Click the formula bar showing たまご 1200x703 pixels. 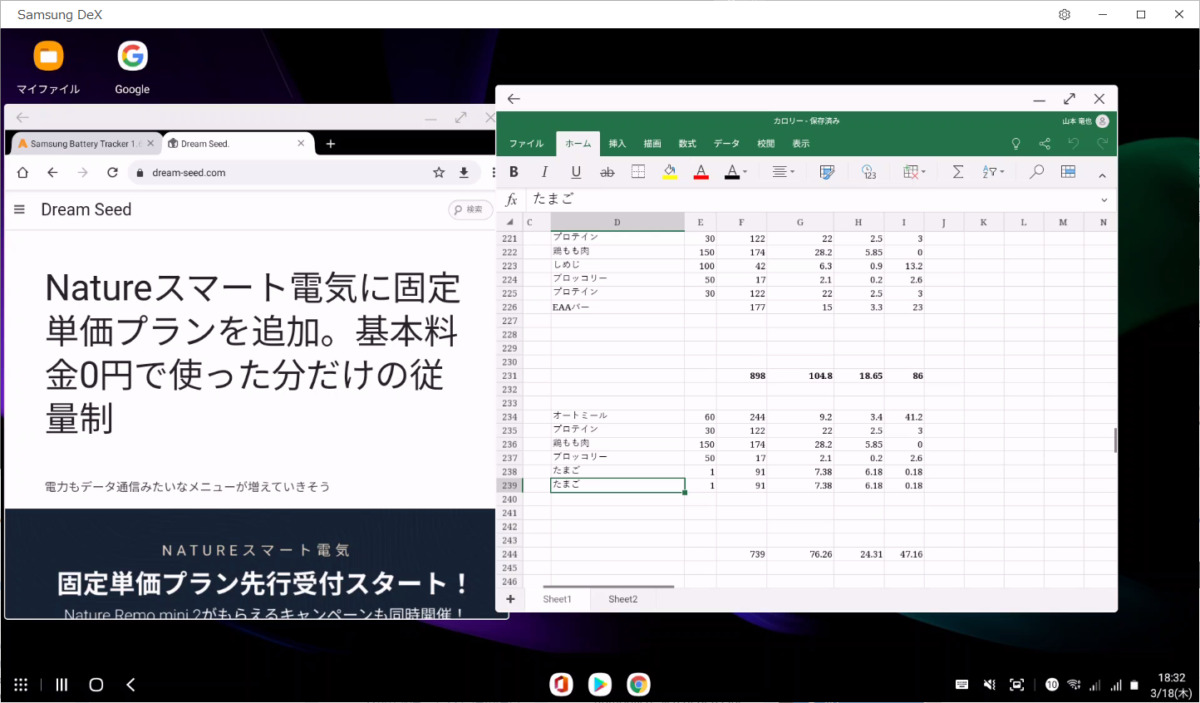click(810, 200)
